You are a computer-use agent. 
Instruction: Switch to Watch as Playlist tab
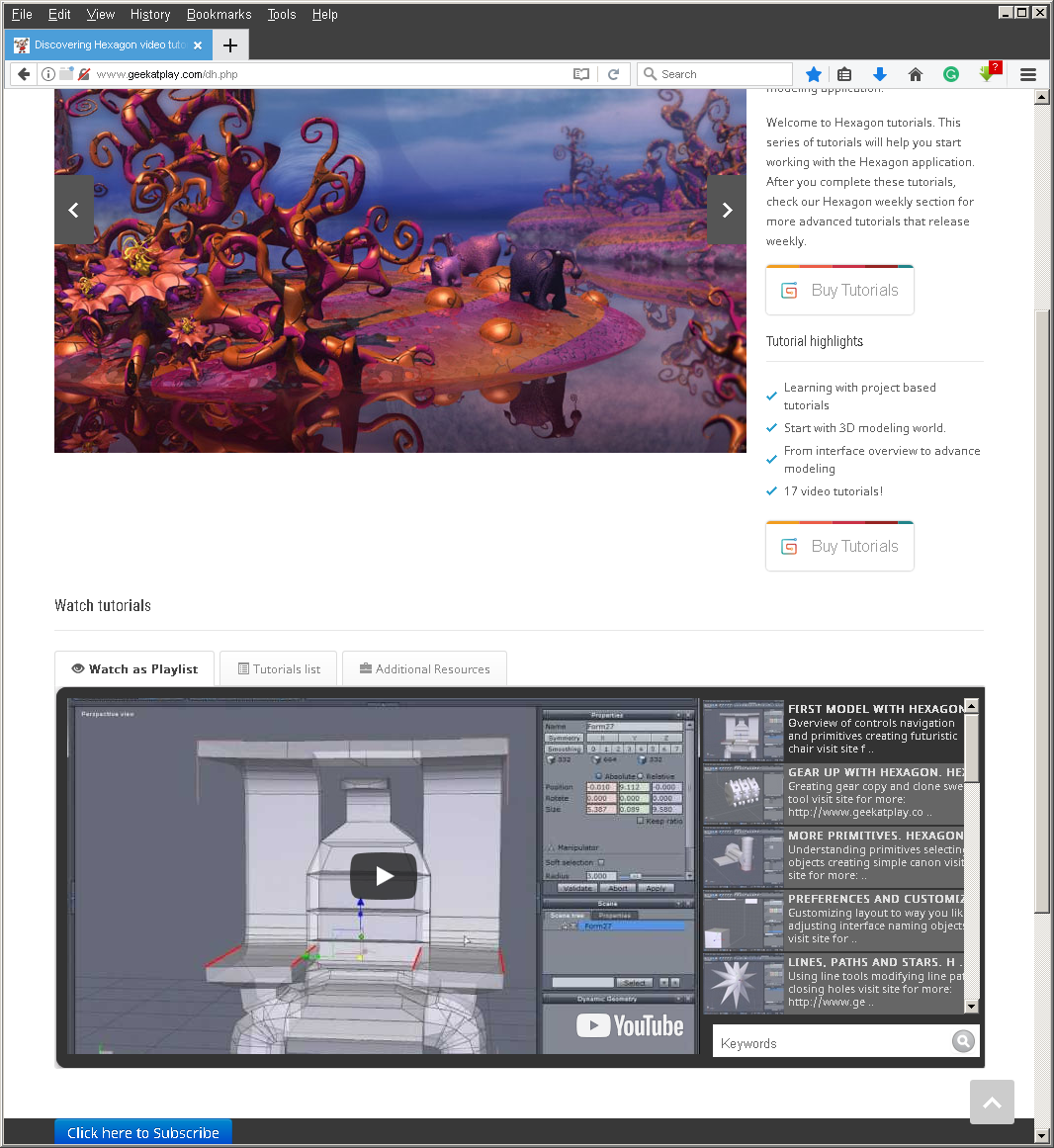tap(134, 669)
